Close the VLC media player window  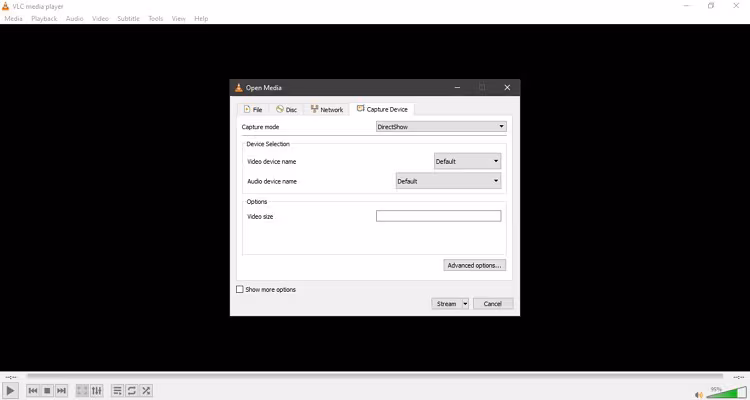pyautogui.click(x=736, y=6)
